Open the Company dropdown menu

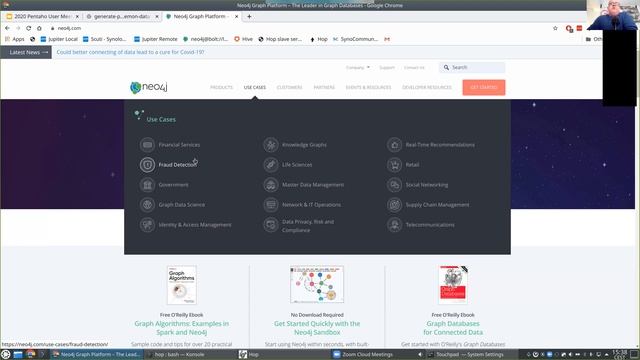click(x=358, y=67)
